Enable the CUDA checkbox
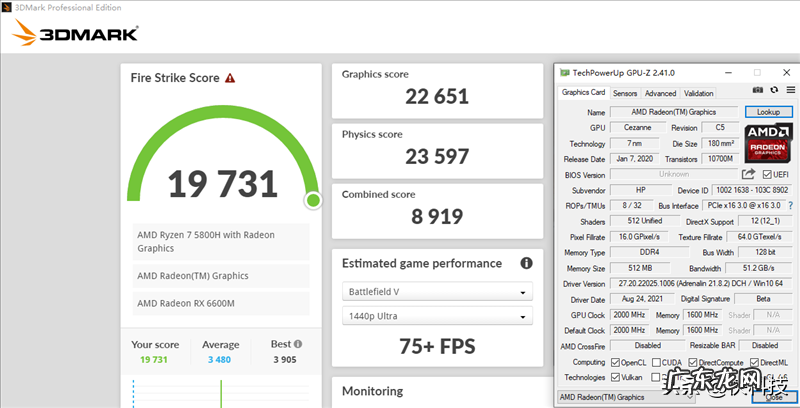This screenshot has height=408, width=800. pyautogui.click(x=655, y=361)
